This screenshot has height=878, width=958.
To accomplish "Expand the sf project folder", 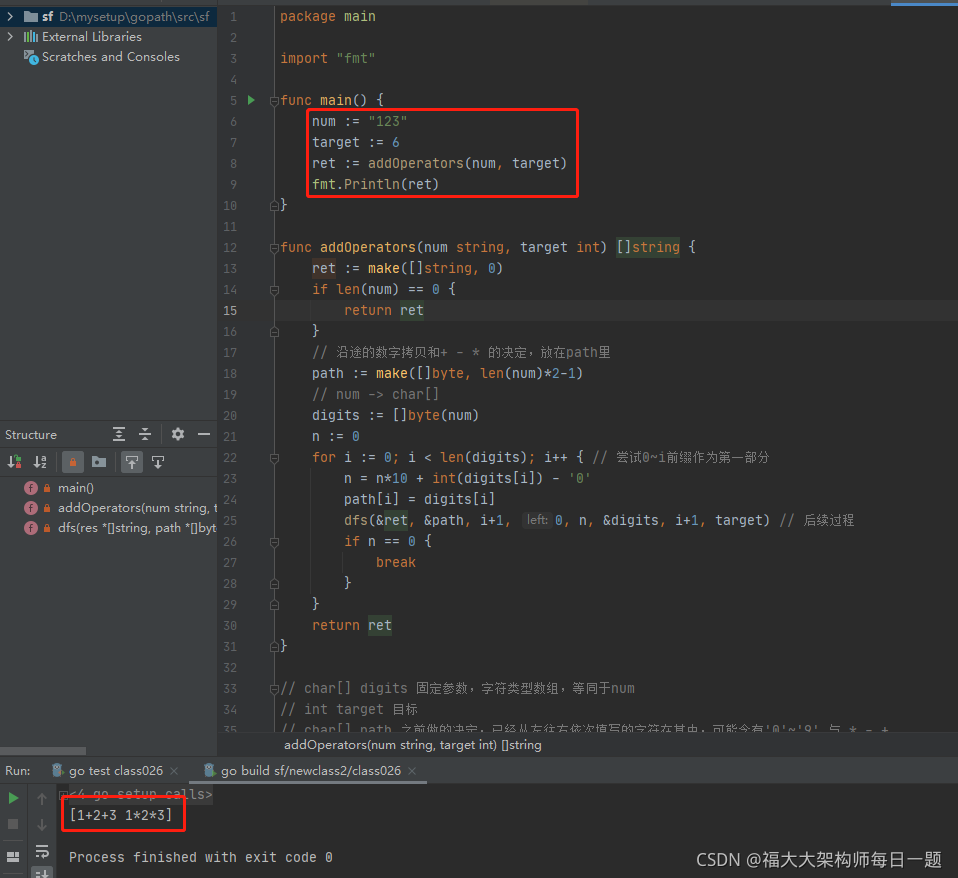I will click(10, 16).
